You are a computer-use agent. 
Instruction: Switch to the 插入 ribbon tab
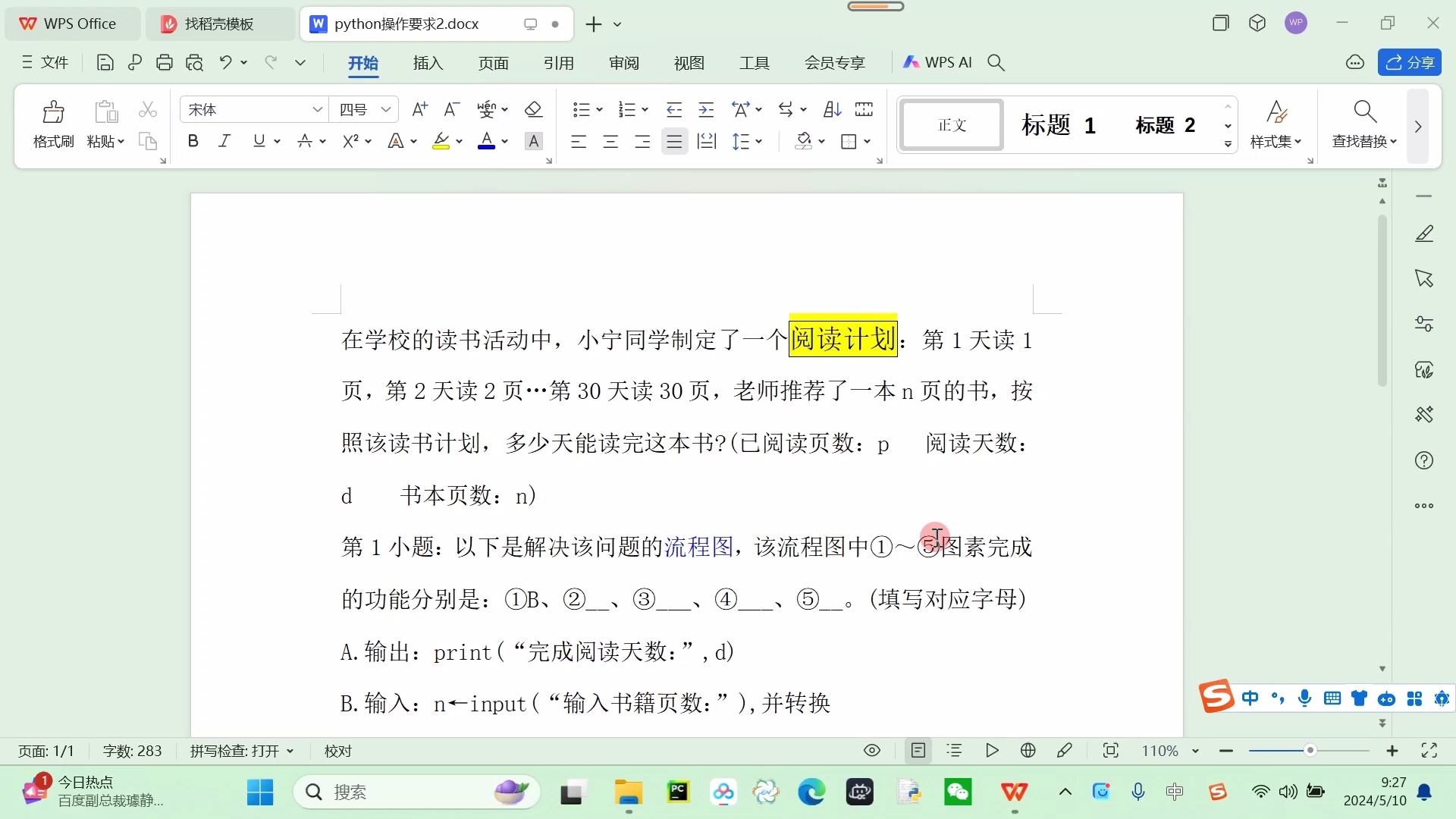427,64
